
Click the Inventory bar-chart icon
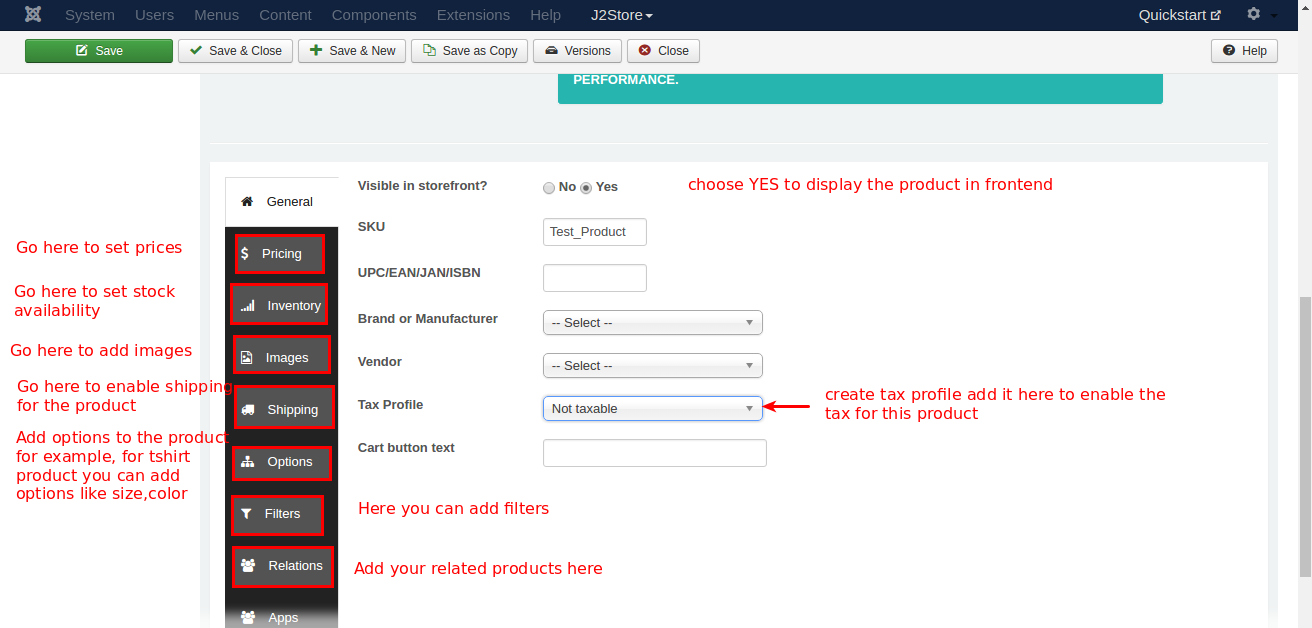pyautogui.click(x=247, y=306)
